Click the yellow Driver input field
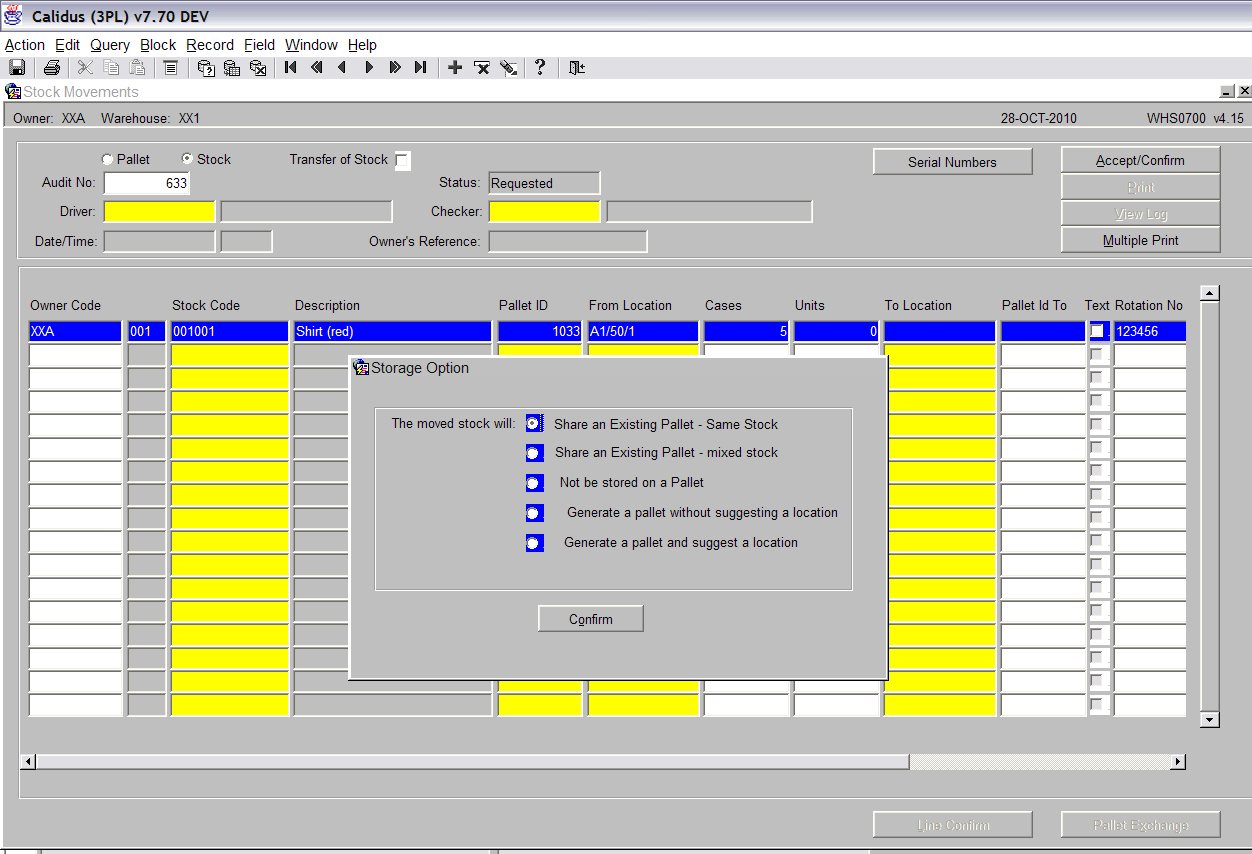Image resolution: width=1252 pixels, height=854 pixels. point(160,211)
